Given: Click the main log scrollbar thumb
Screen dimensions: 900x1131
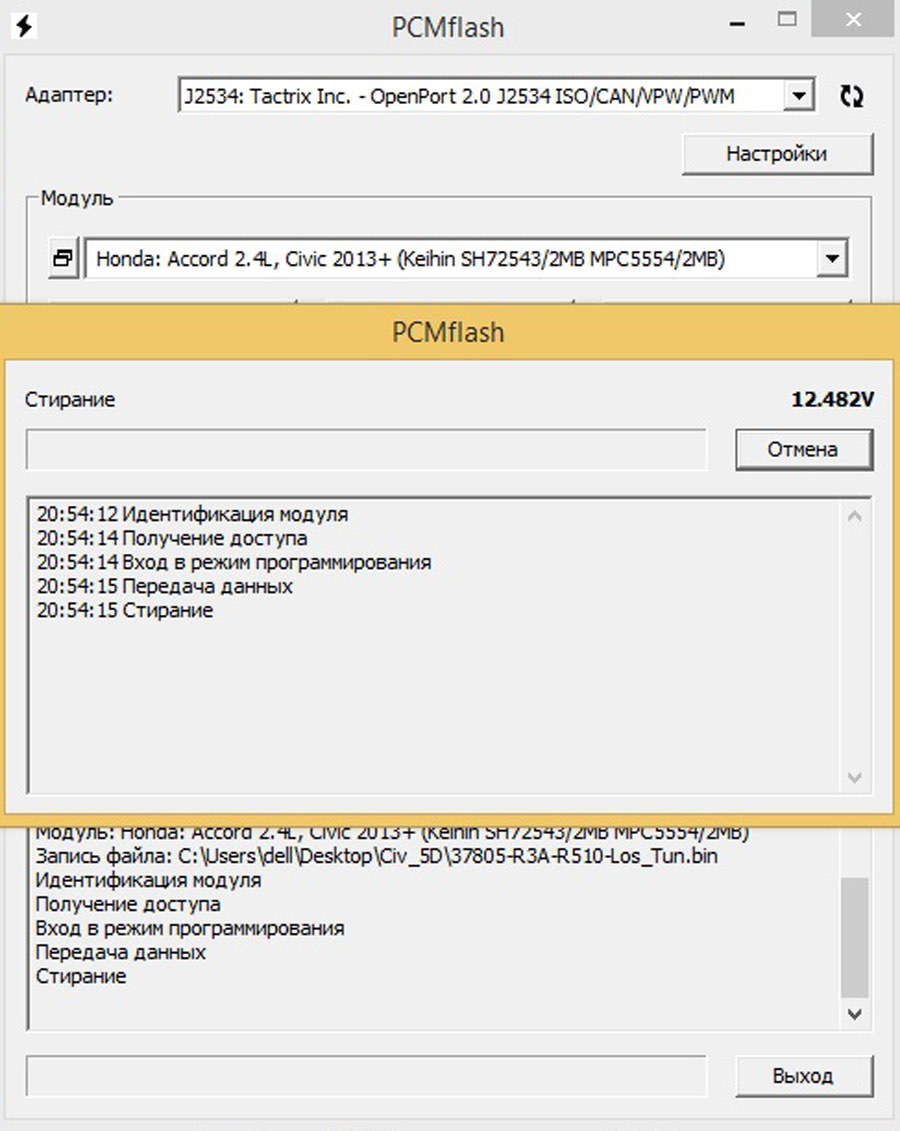Looking at the screenshot, I should [855, 936].
